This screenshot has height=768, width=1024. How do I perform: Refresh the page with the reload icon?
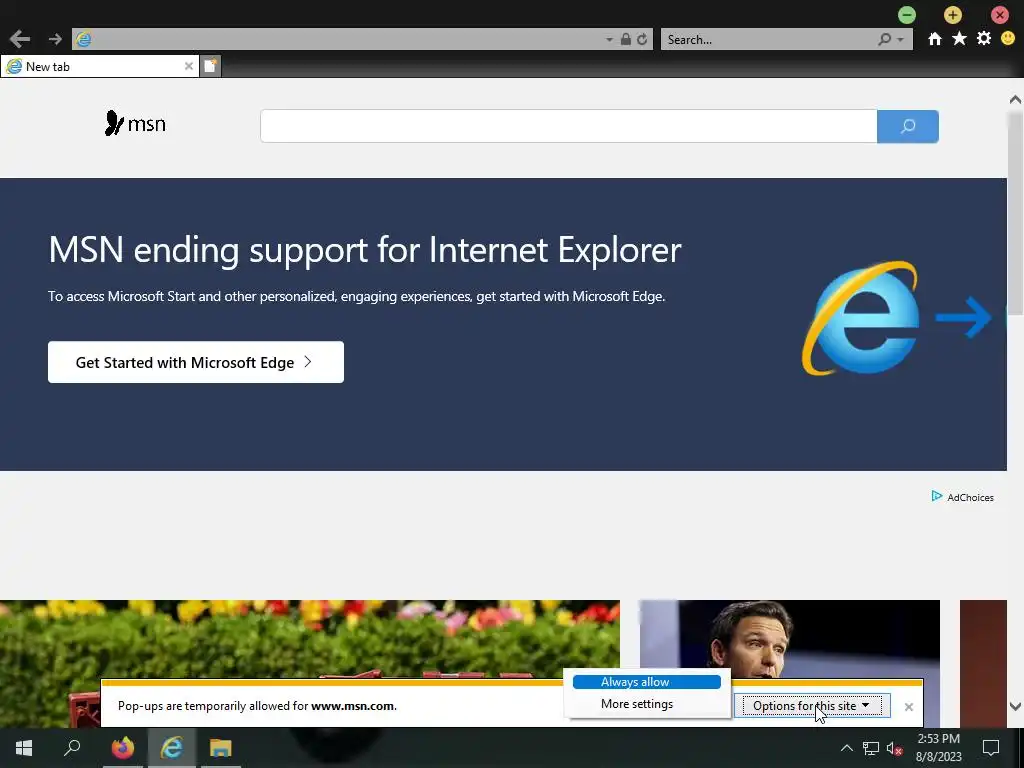click(642, 39)
